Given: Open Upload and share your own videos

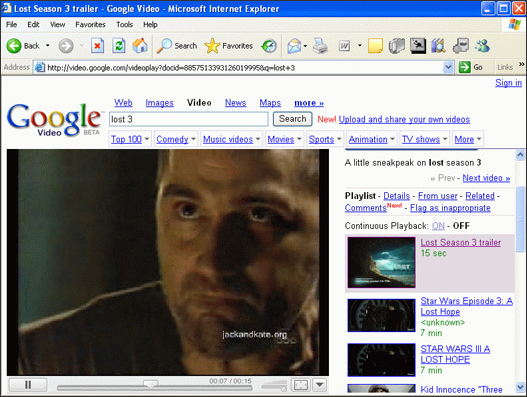Looking at the screenshot, I should coord(404,119).
